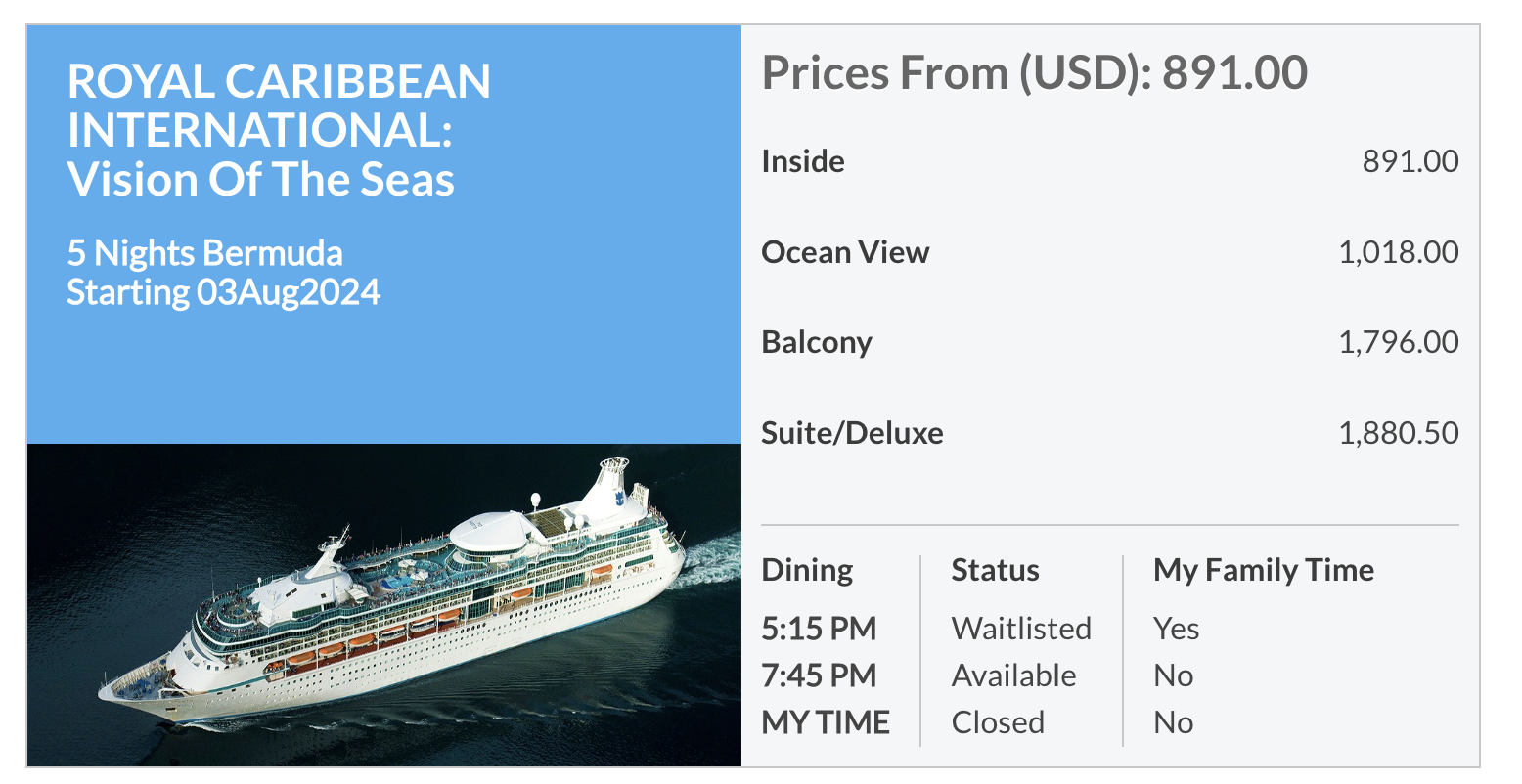Select the Balcony cabin category
Image resolution: width=1522 pixels, height=784 pixels.
click(817, 343)
